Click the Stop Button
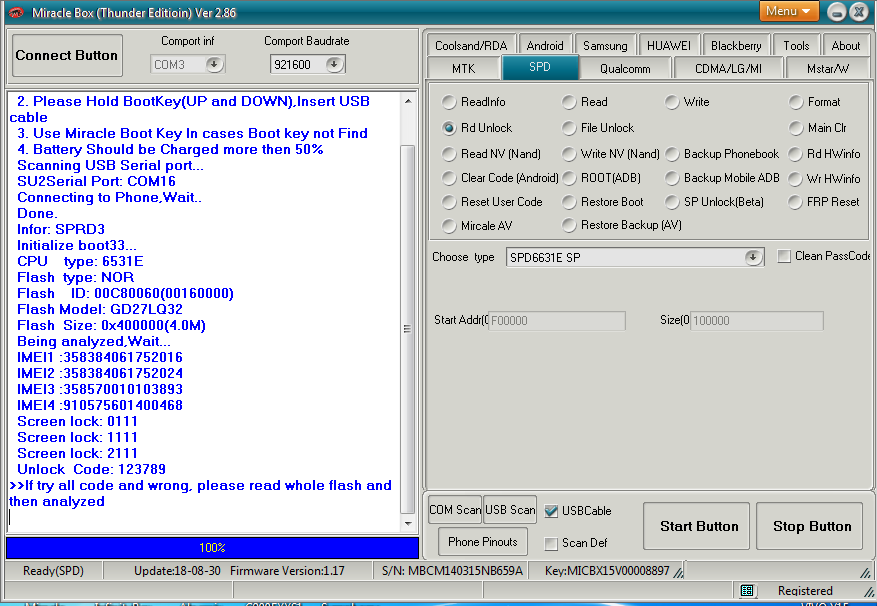 click(809, 526)
